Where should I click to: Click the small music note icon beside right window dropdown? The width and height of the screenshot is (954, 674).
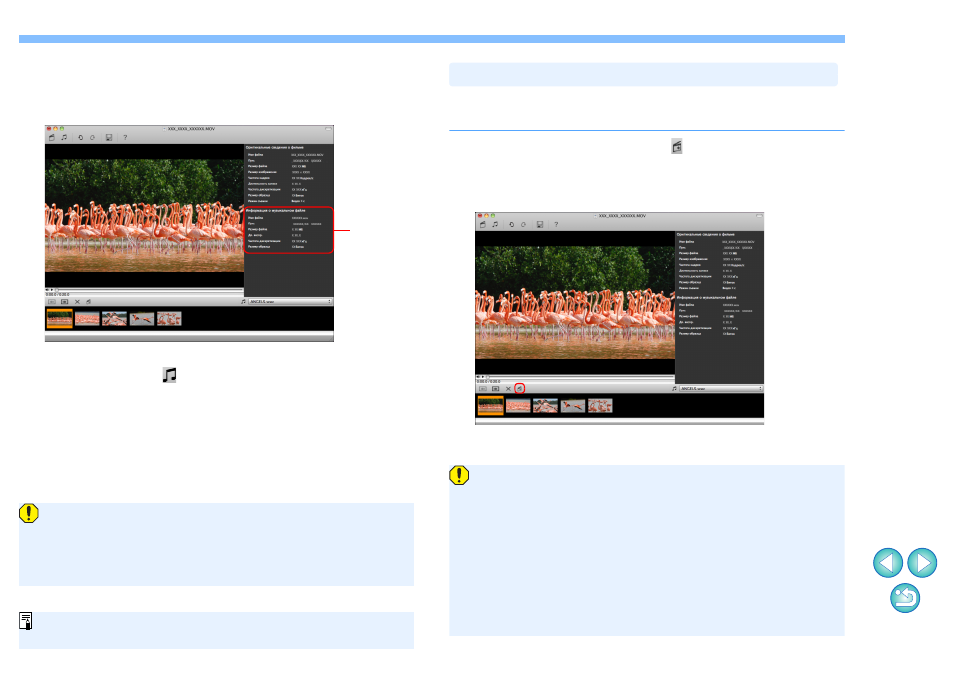(x=674, y=389)
